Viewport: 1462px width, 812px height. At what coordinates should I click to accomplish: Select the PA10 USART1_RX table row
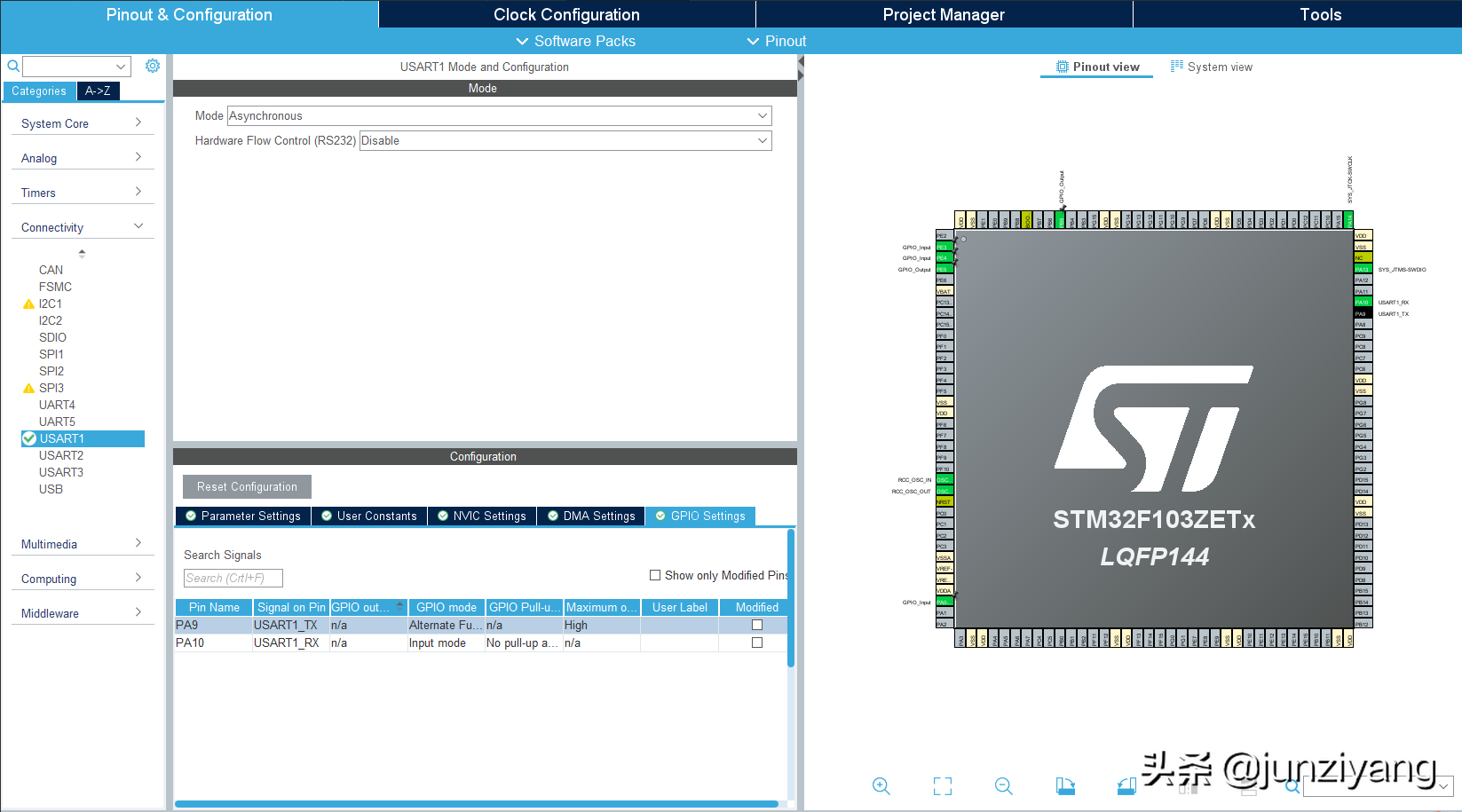tap(480, 643)
